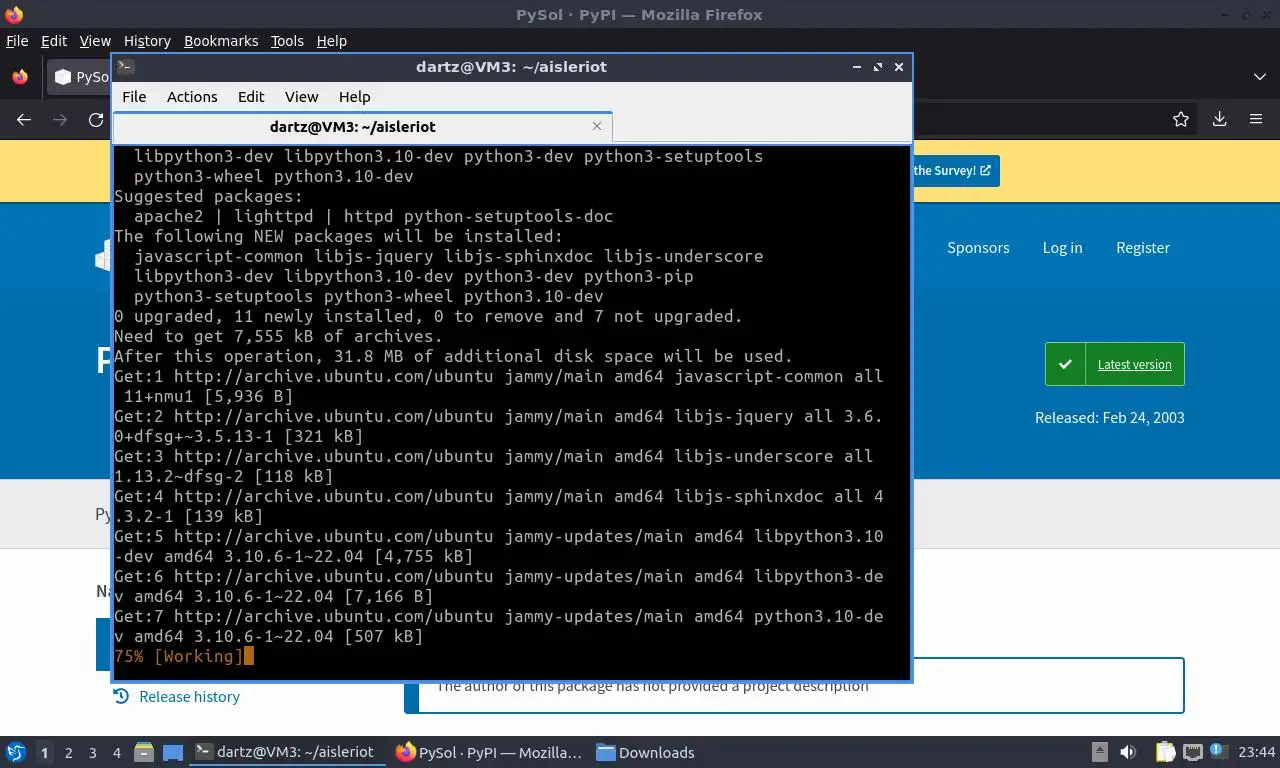This screenshot has width=1280, height=768.
Task: Click Log in on PyPI header
Action: [1062, 248]
